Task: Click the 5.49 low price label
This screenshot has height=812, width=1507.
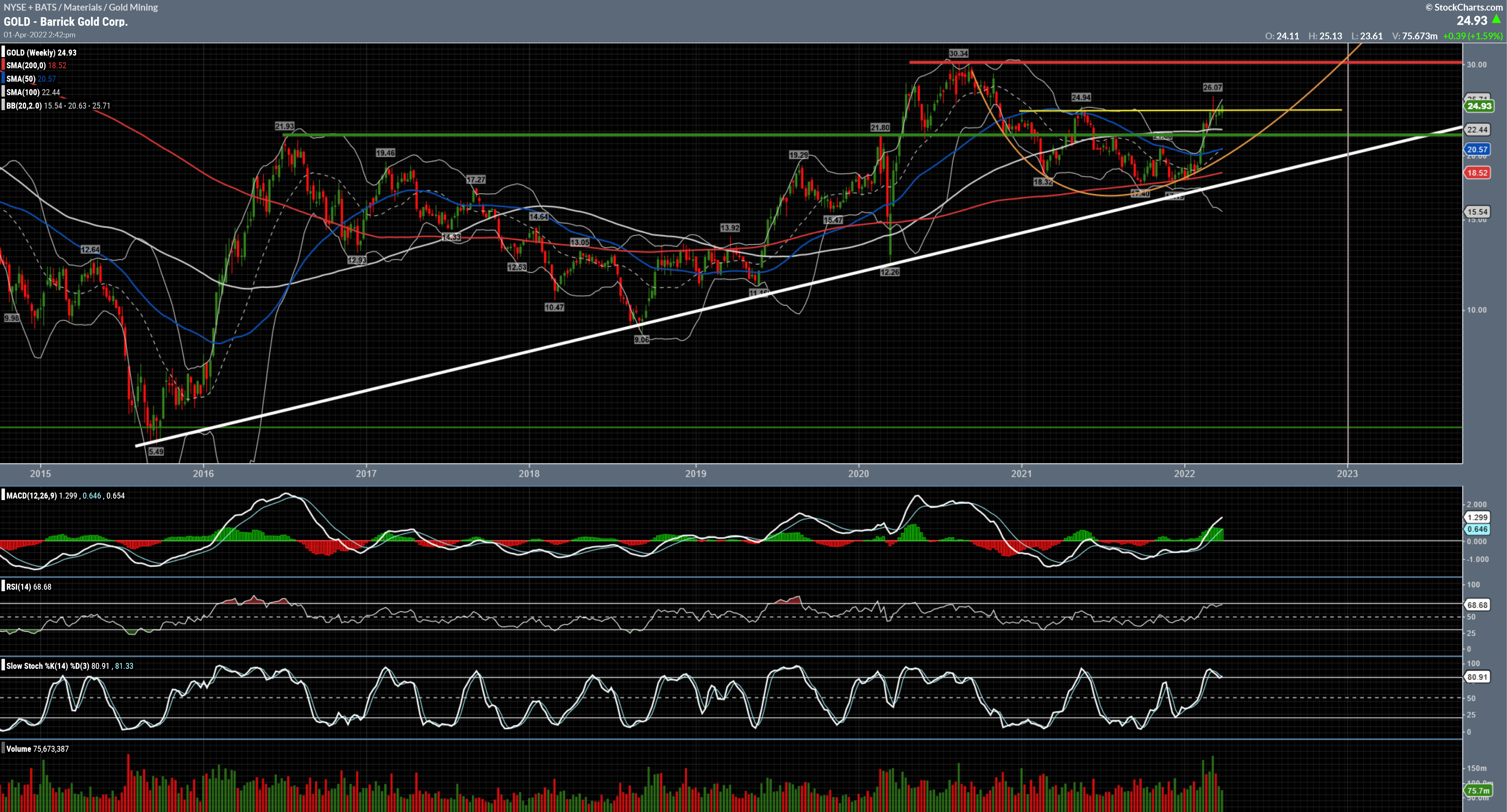Action: click(x=156, y=452)
